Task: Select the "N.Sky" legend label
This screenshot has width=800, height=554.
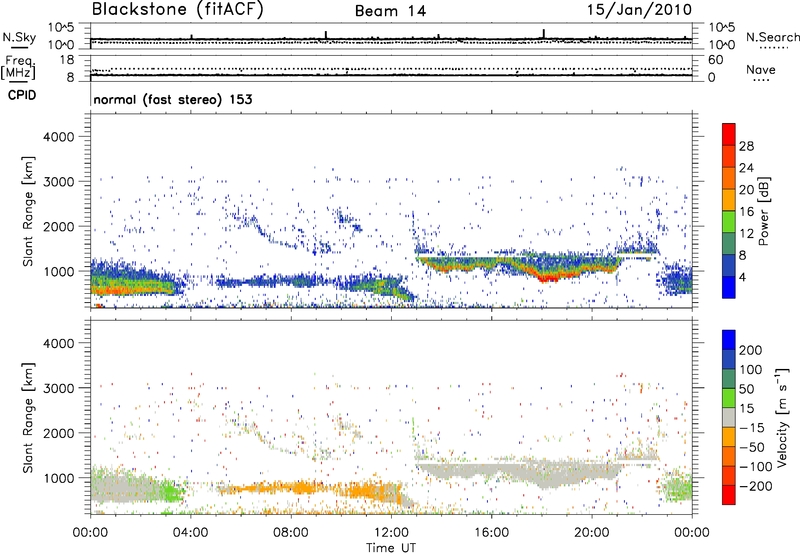Action: [x=19, y=37]
